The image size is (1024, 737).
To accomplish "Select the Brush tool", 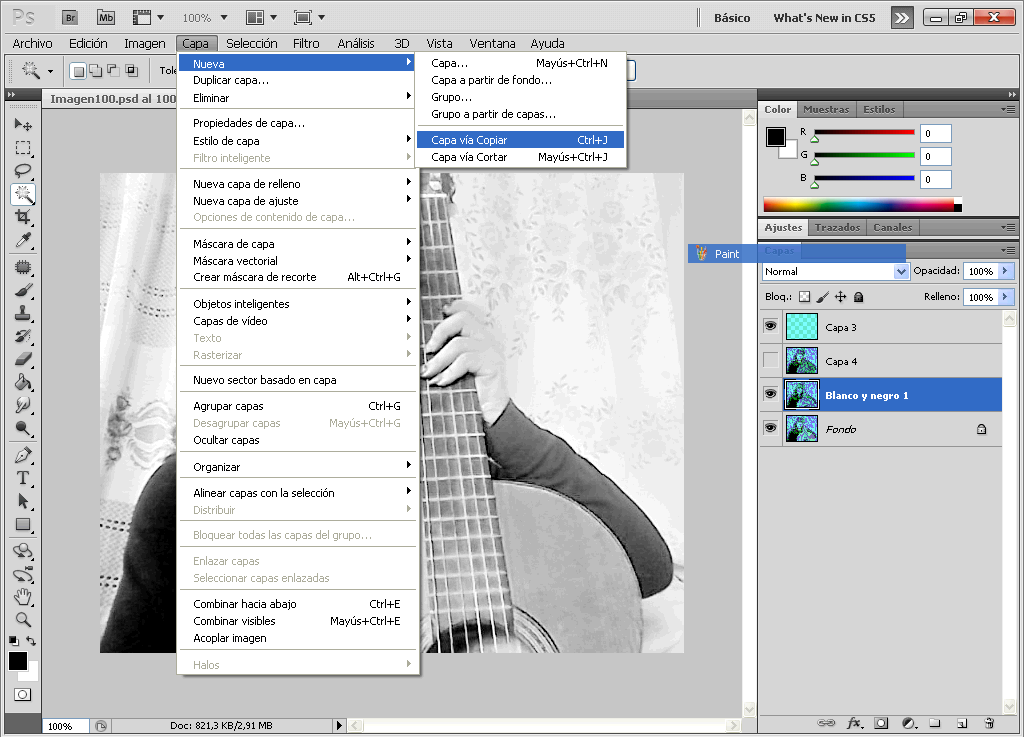I will click(23, 290).
